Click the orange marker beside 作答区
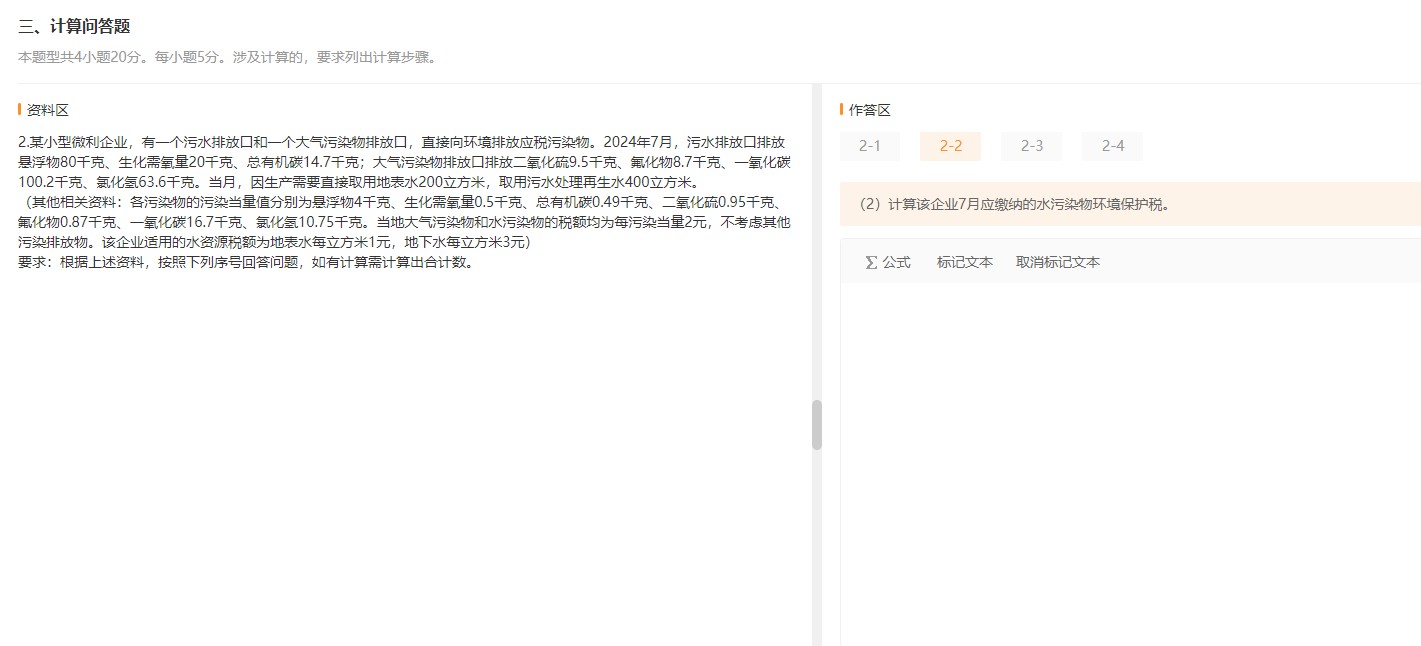Screen dimensions: 1421x646 (841, 110)
